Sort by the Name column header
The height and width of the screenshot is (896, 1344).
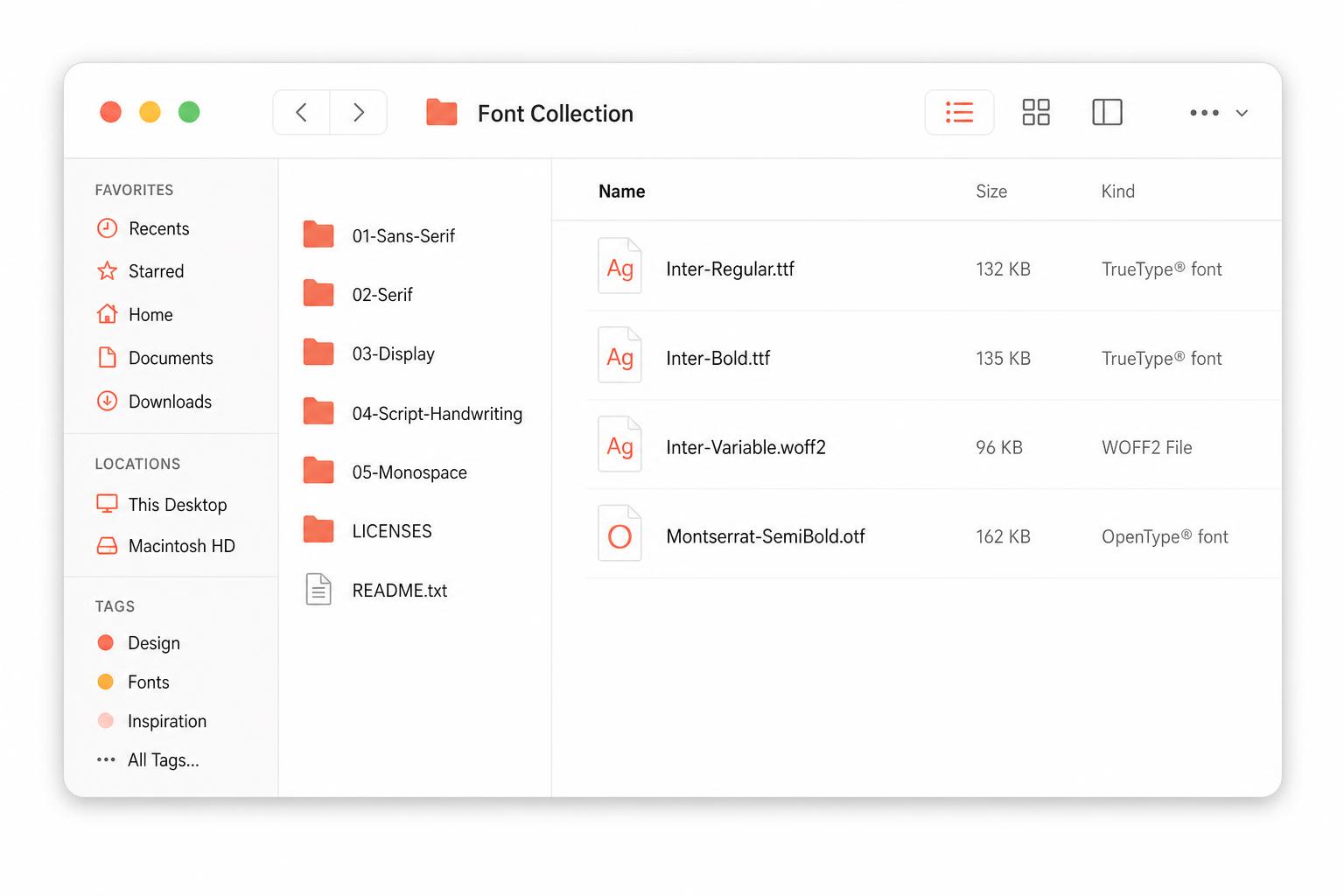621,192
